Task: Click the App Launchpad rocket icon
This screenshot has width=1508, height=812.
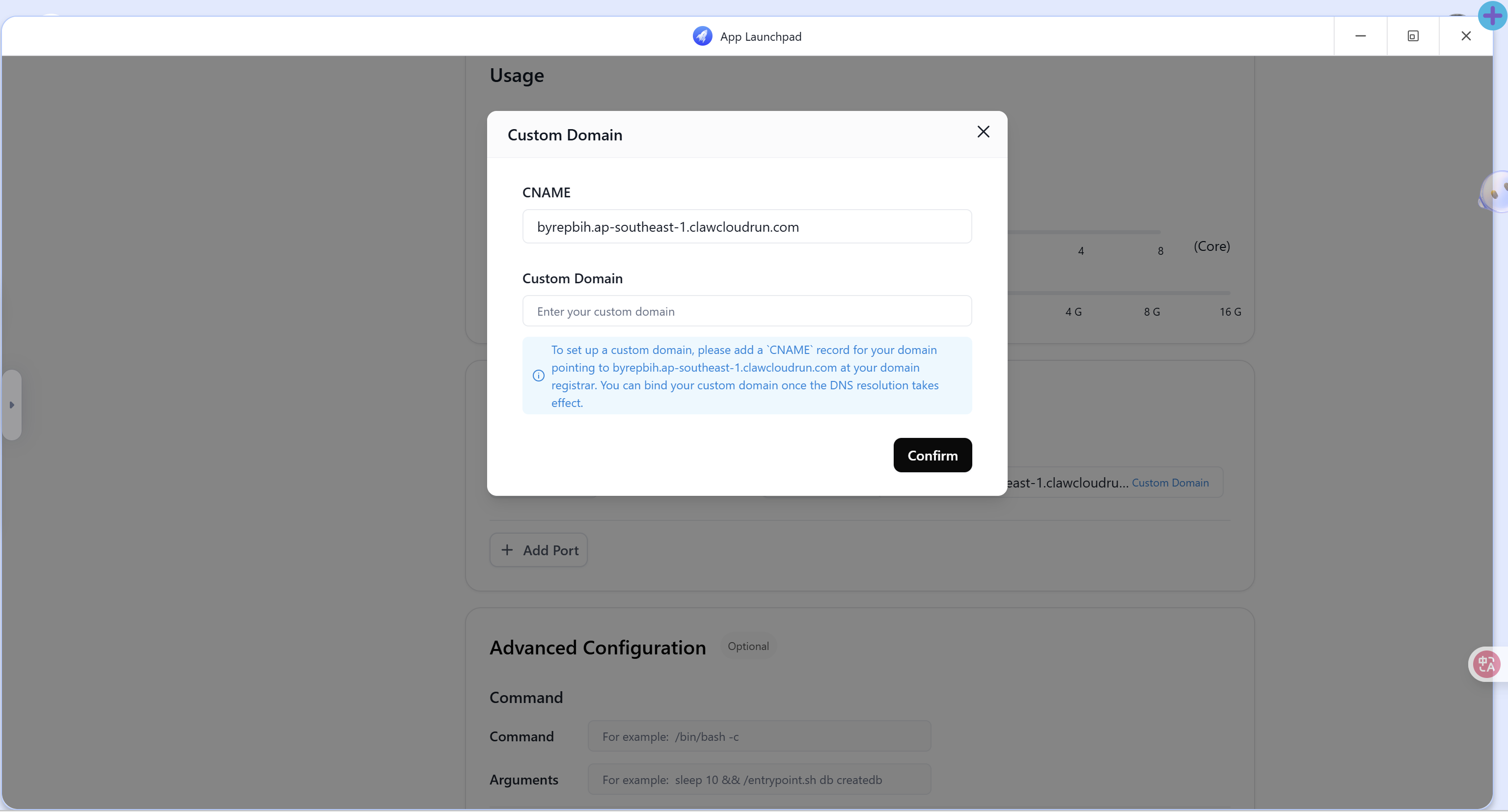Action: coord(702,36)
